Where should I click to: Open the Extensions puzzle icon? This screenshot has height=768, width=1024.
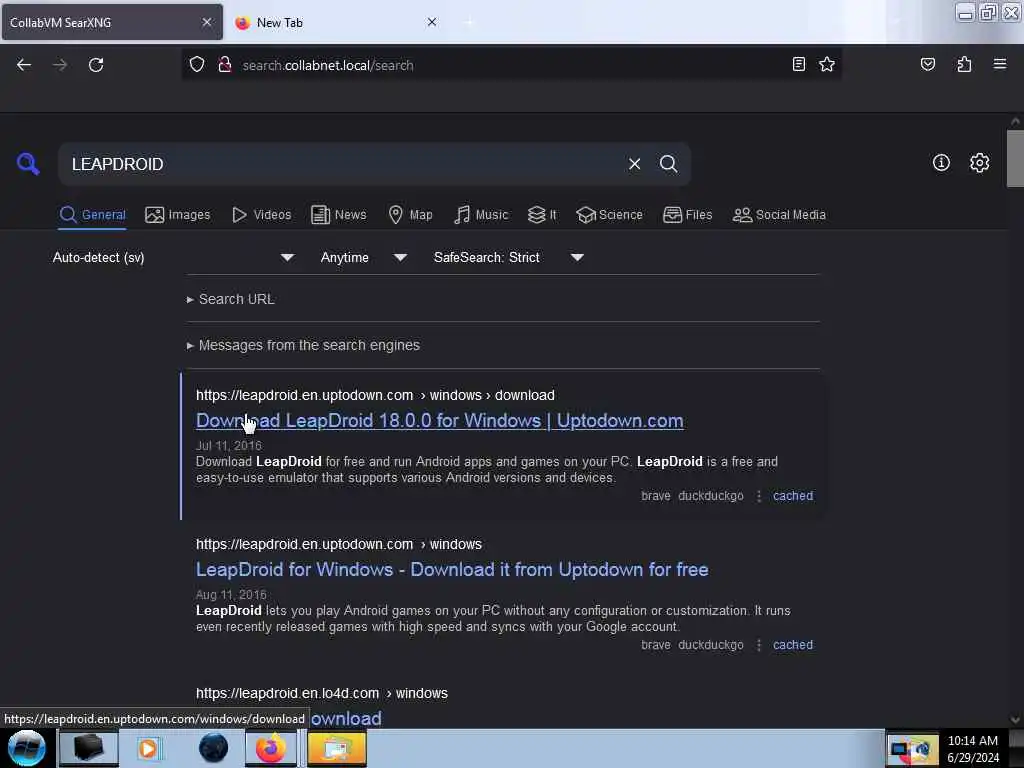point(964,64)
